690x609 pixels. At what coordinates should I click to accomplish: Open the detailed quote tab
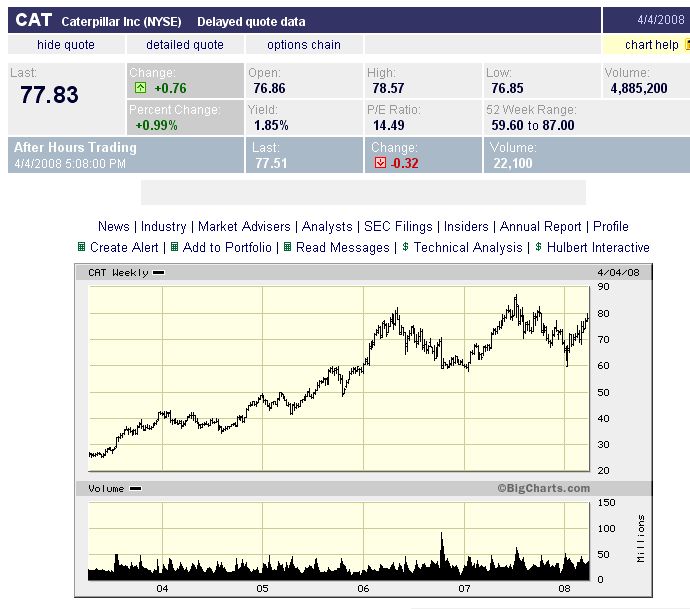185,45
